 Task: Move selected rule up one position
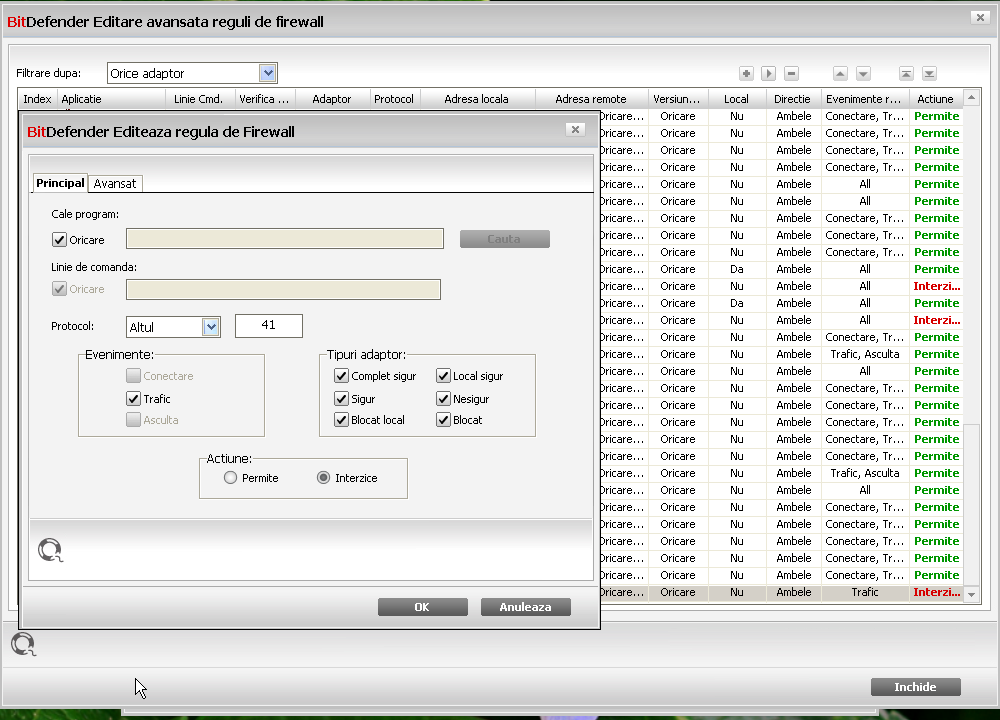(x=841, y=73)
